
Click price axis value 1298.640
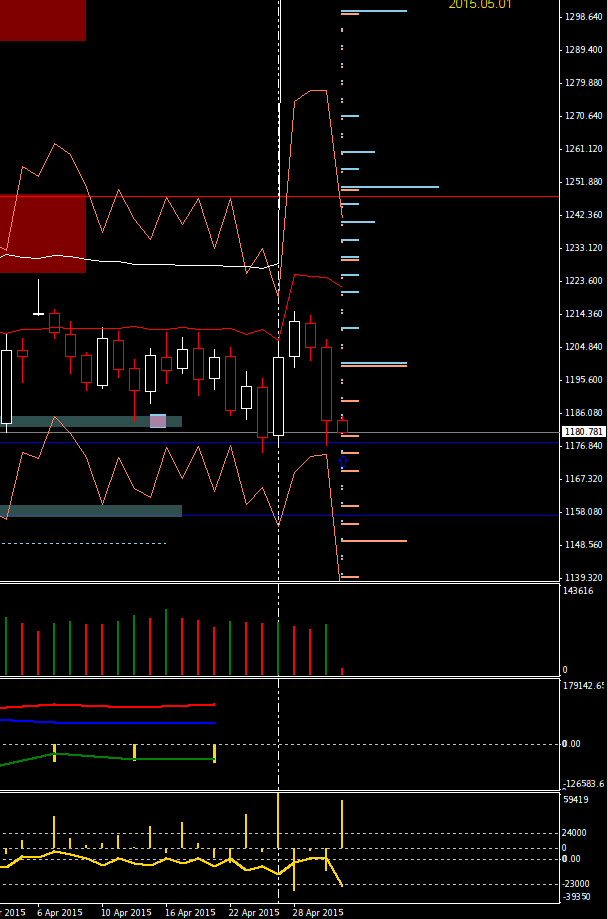coord(583,17)
